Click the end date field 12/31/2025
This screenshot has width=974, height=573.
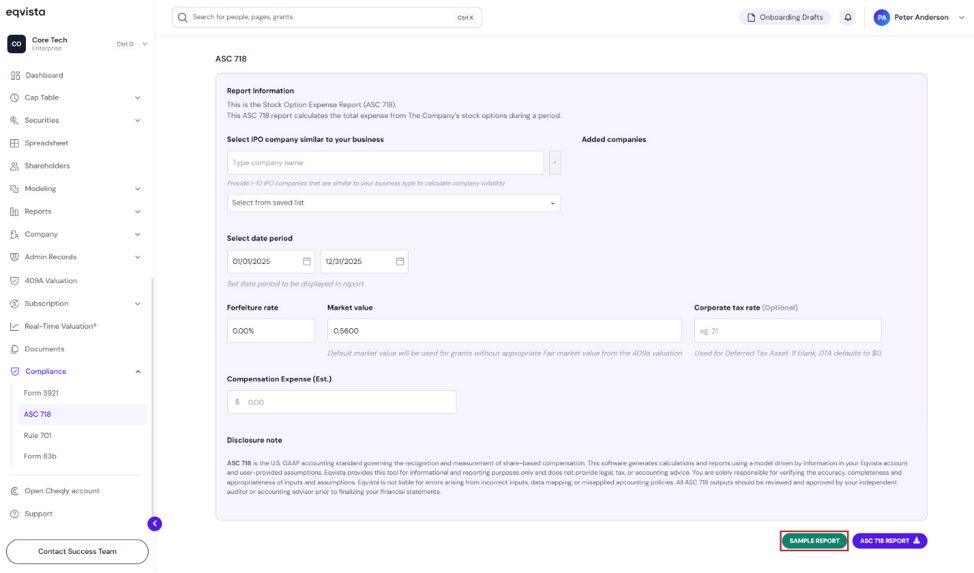pyautogui.click(x=364, y=262)
